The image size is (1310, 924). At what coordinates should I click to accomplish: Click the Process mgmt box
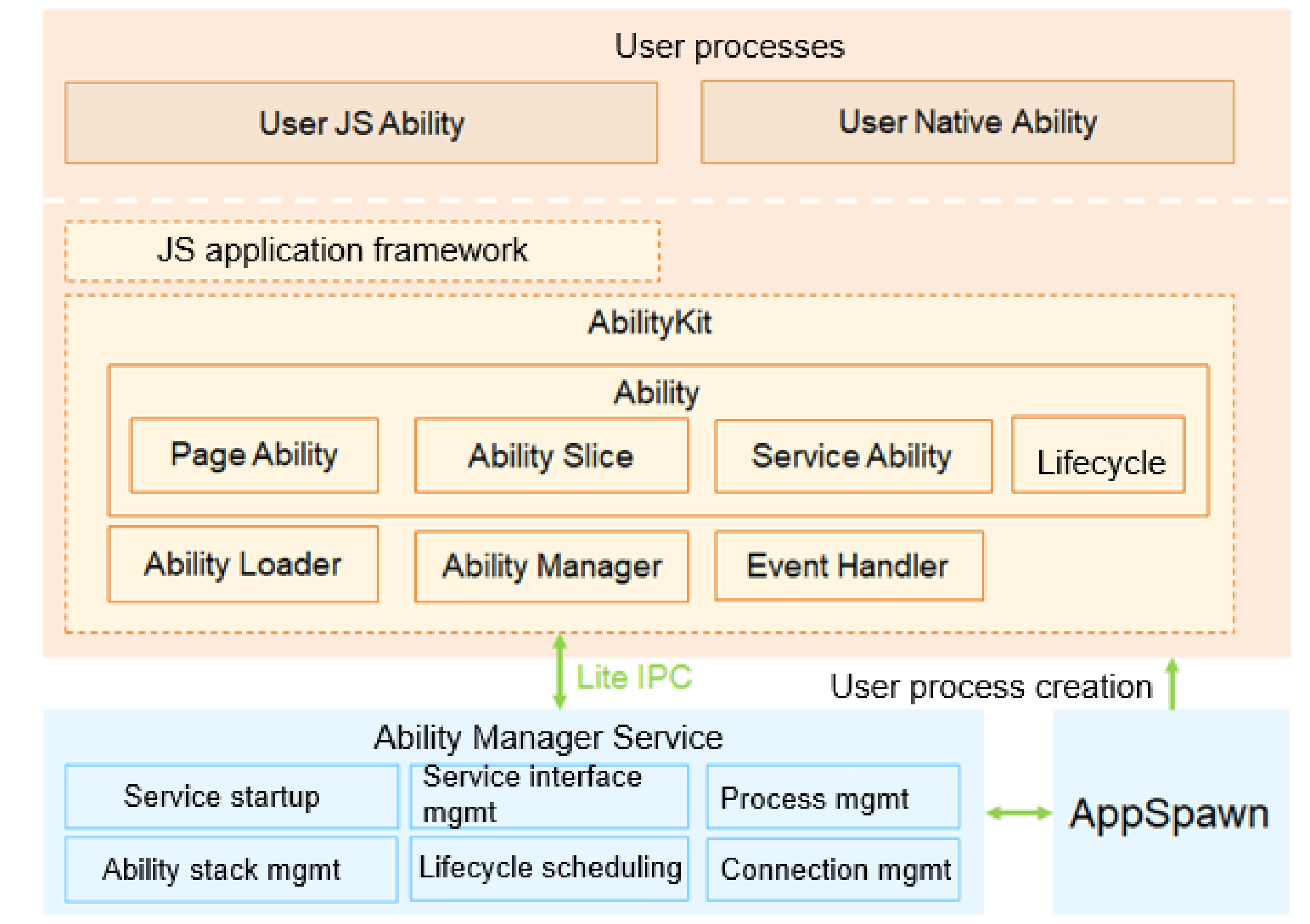coord(832,796)
